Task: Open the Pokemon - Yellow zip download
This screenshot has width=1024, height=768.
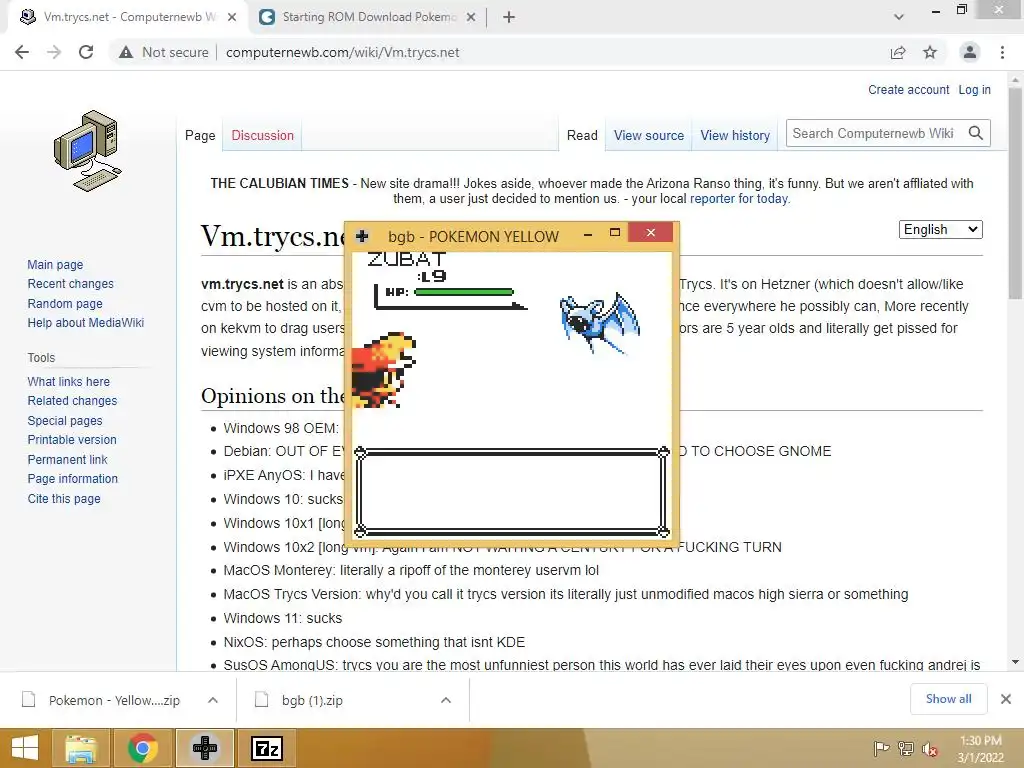Action: click(114, 700)
